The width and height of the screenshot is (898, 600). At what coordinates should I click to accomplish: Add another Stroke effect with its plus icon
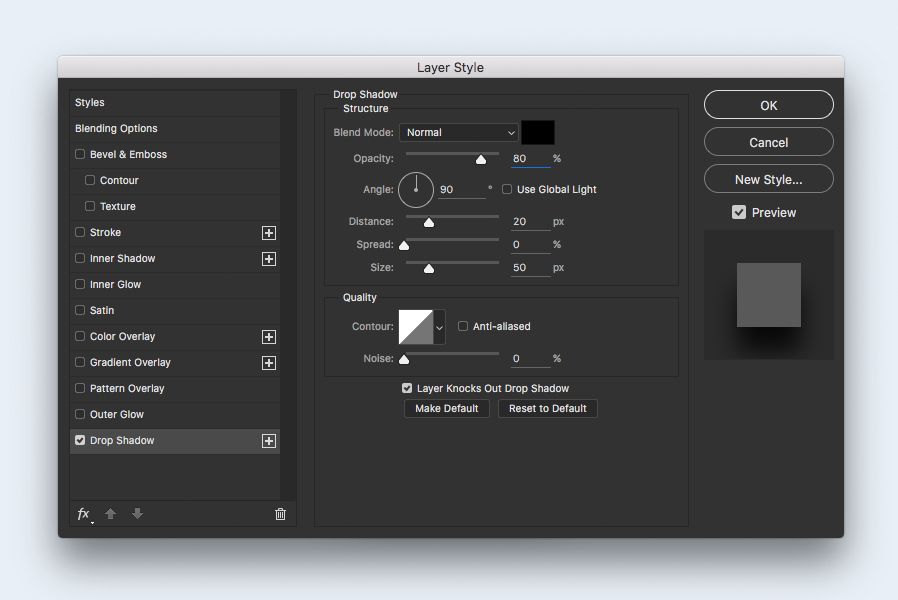point(268,232)
